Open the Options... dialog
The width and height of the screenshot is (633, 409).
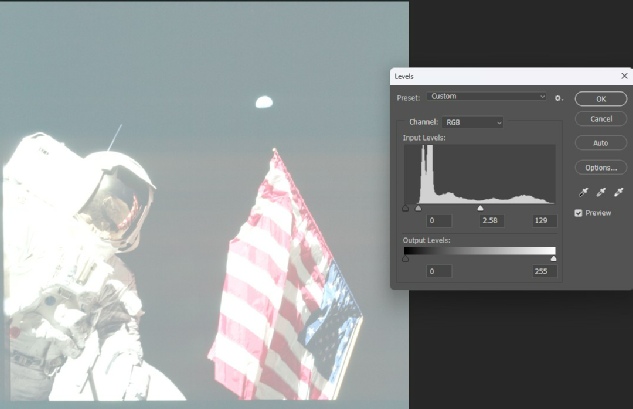click(600, 167)
